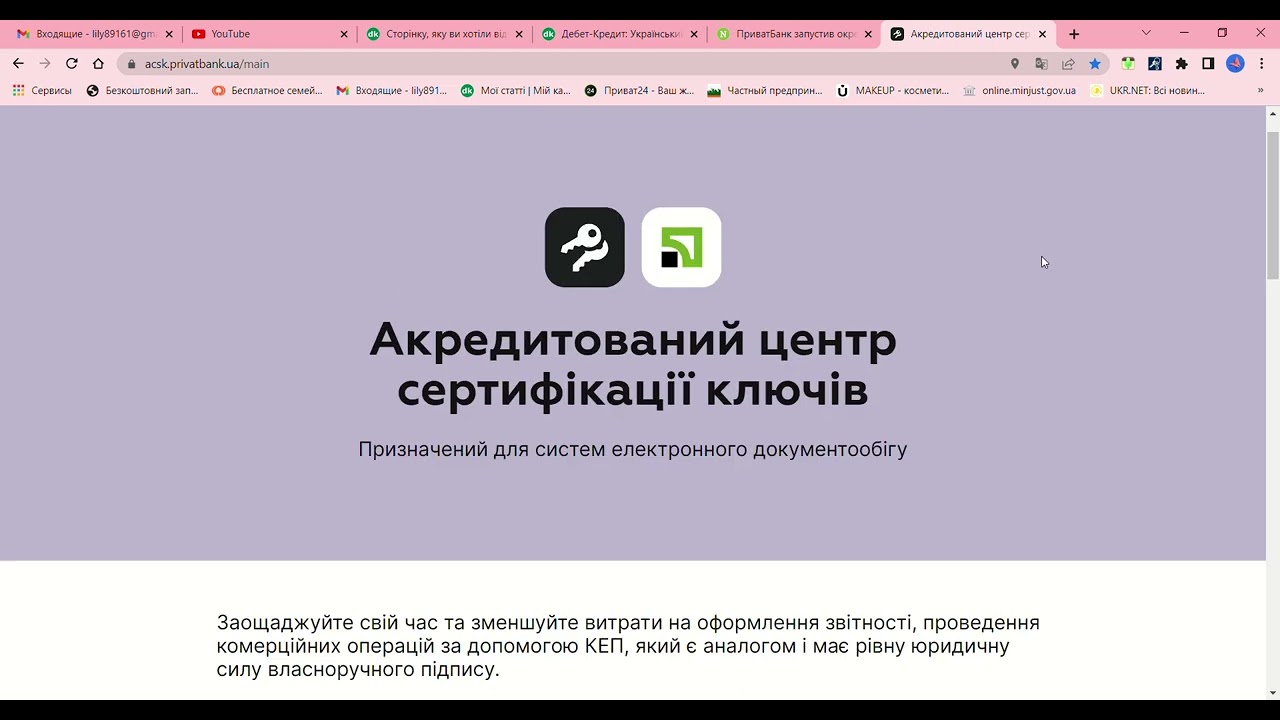Open the 'Приват24 - Ваш ж...' bookmark
The image size is (1280, 720).
coord(640,90)
